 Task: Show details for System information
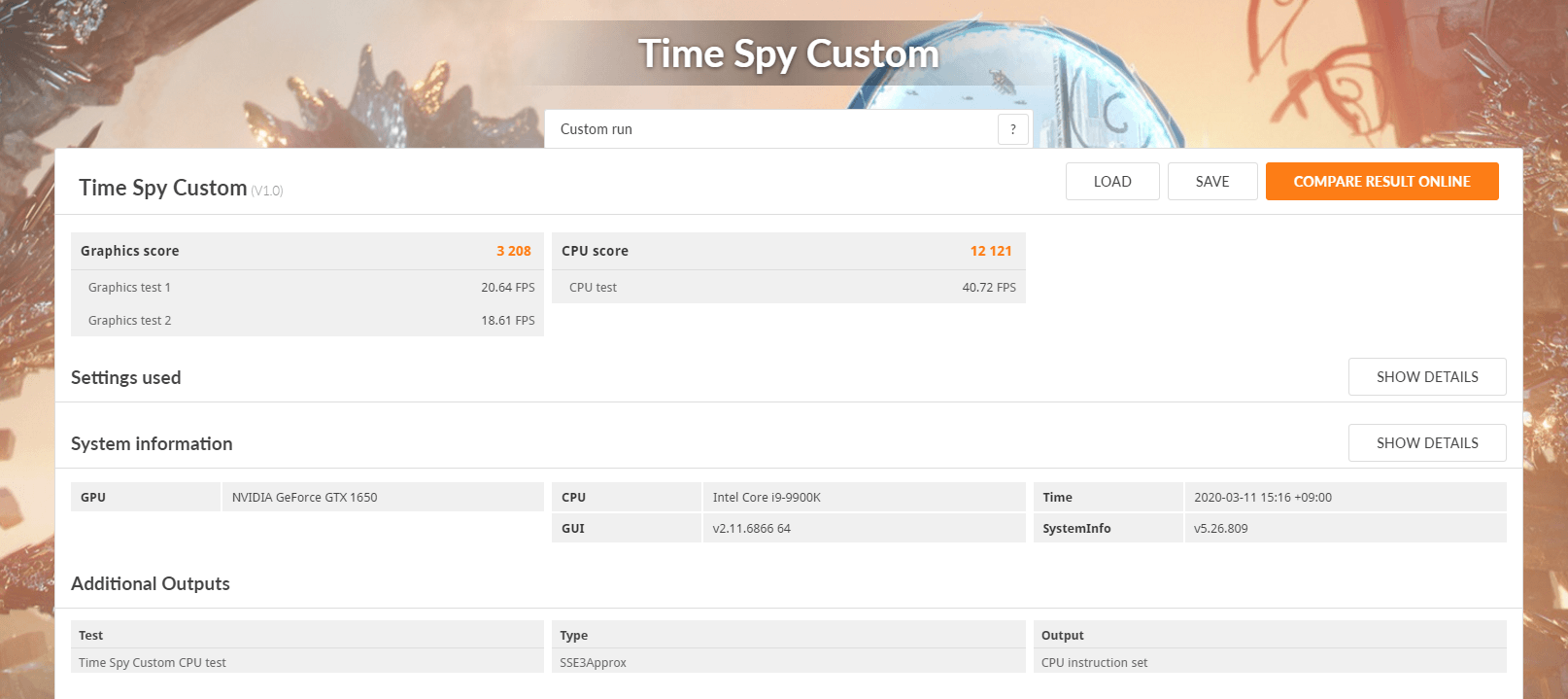(x=1427, y=443)
